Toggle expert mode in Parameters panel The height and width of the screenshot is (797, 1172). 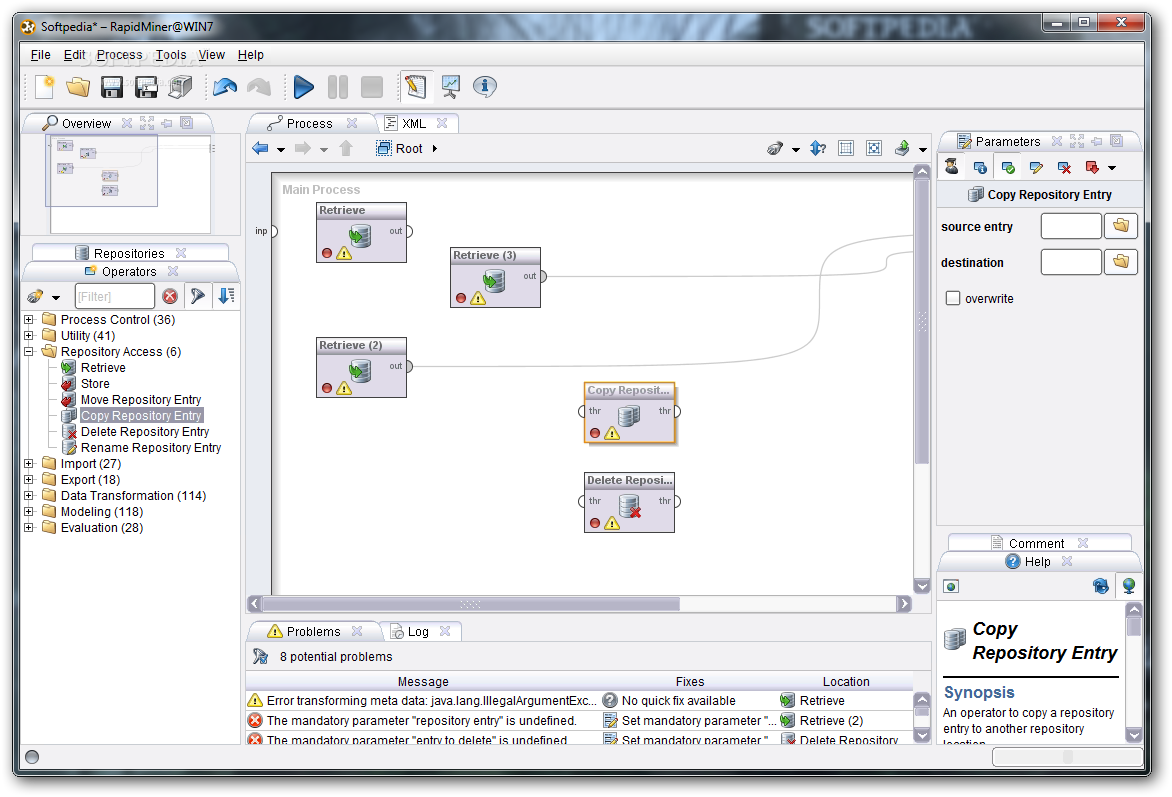click(952, 167)
